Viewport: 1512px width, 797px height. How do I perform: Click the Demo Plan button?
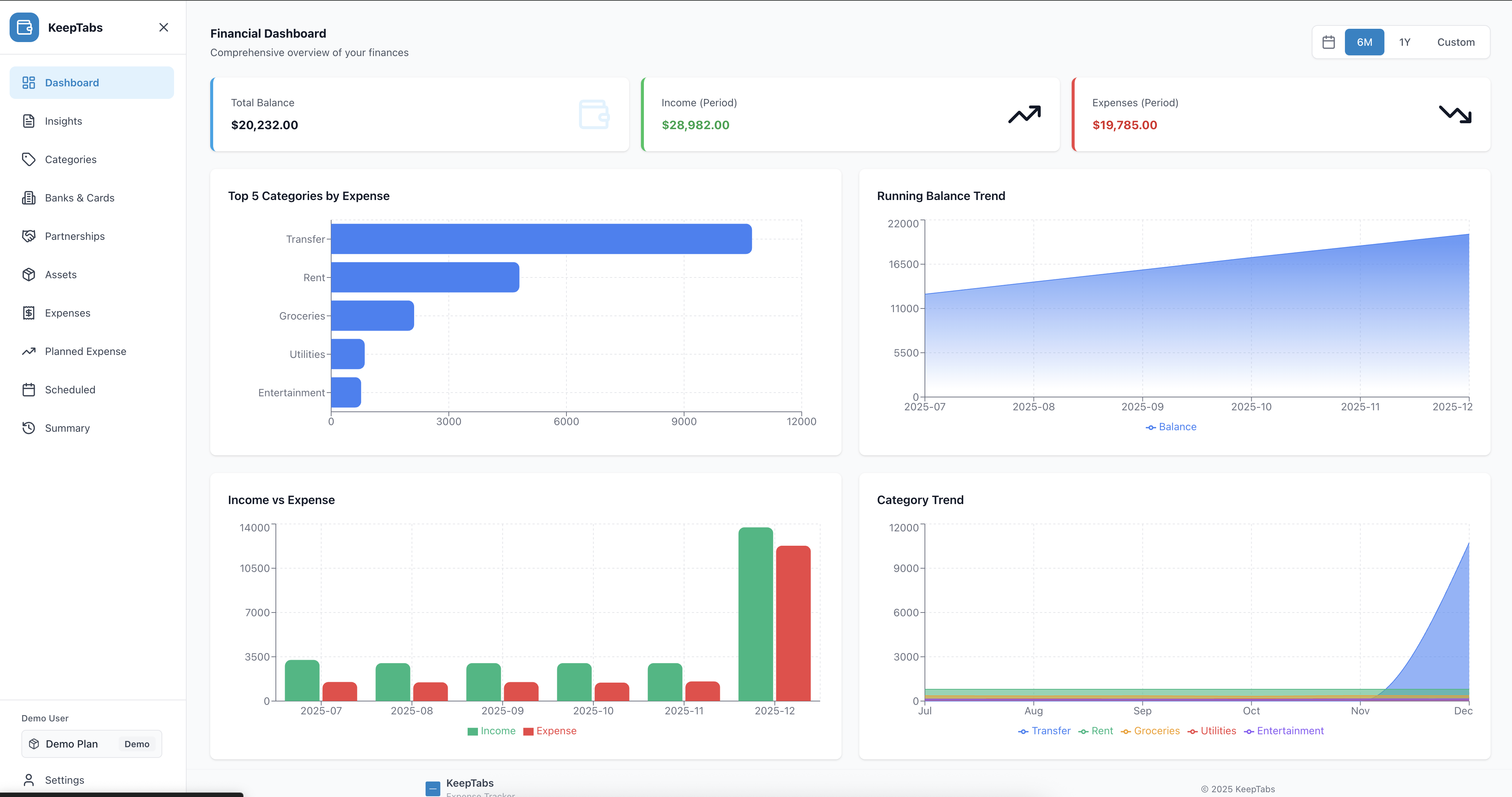(x=91, y=743)
